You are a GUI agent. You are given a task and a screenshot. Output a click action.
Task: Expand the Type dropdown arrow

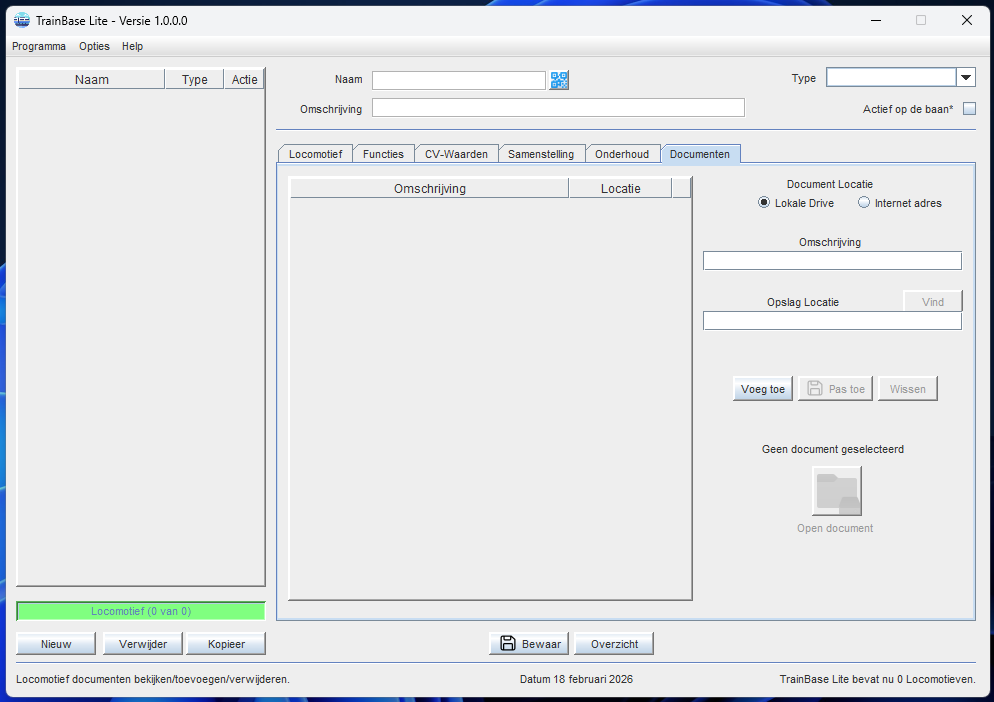pyautogui.click(x=965, y=78)
